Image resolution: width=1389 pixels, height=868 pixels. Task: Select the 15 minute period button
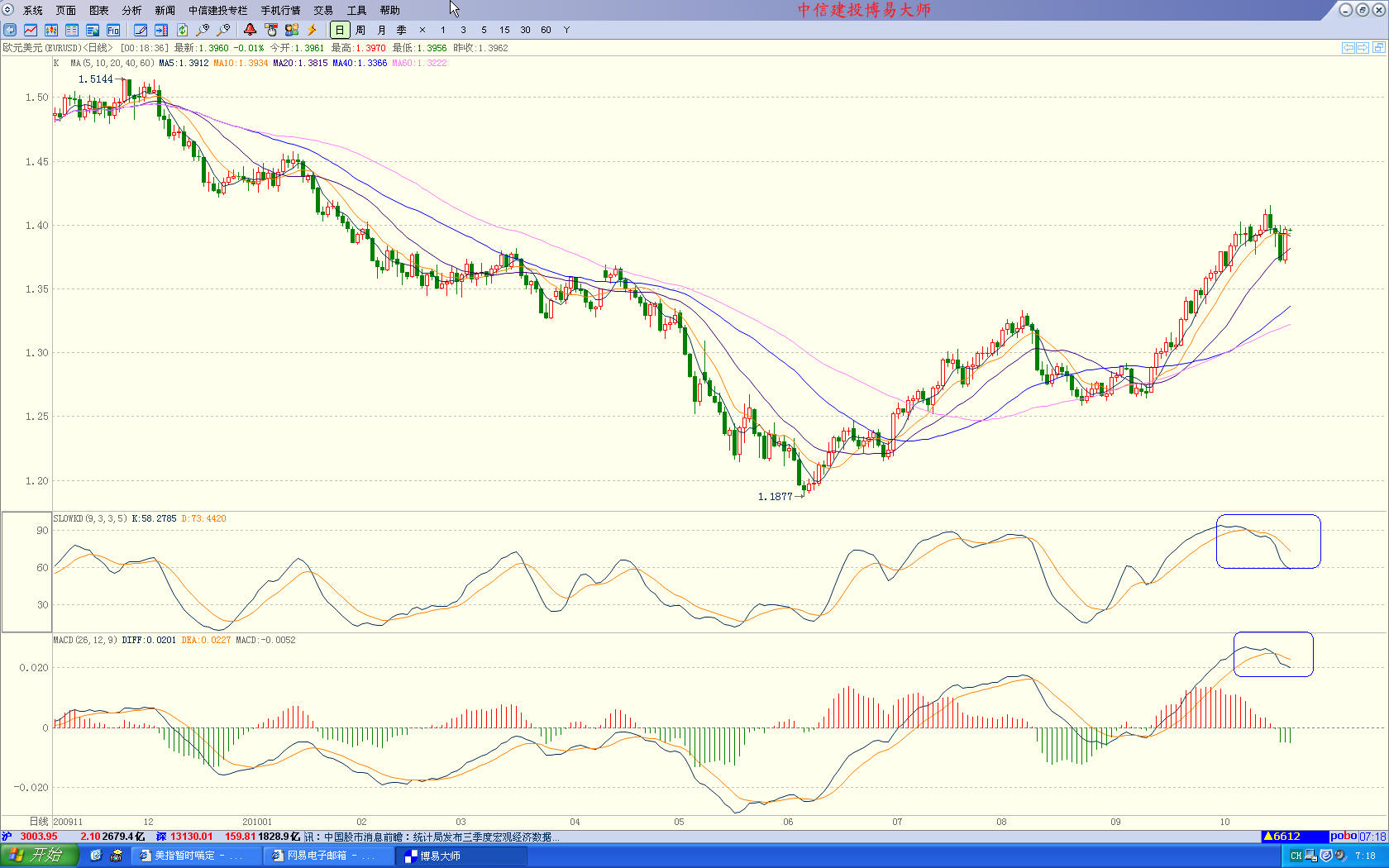504,30
